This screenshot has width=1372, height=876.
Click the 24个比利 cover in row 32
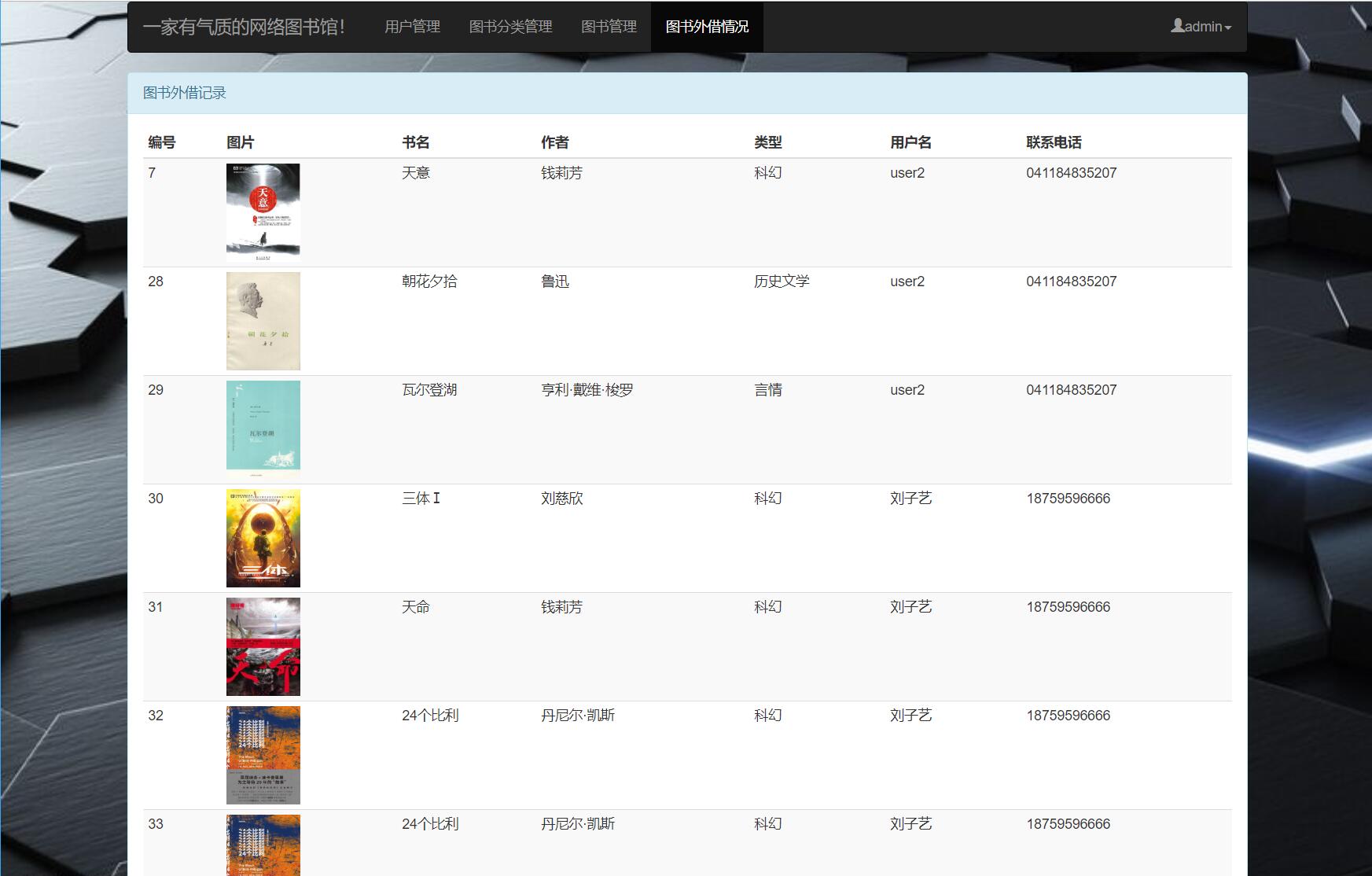pyautogui.click(x=263, y=755)
